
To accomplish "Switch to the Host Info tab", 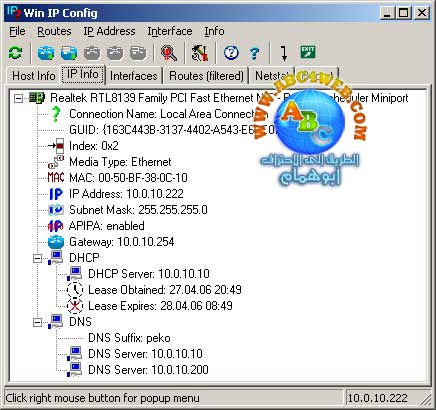I will (x=34, y=76).
